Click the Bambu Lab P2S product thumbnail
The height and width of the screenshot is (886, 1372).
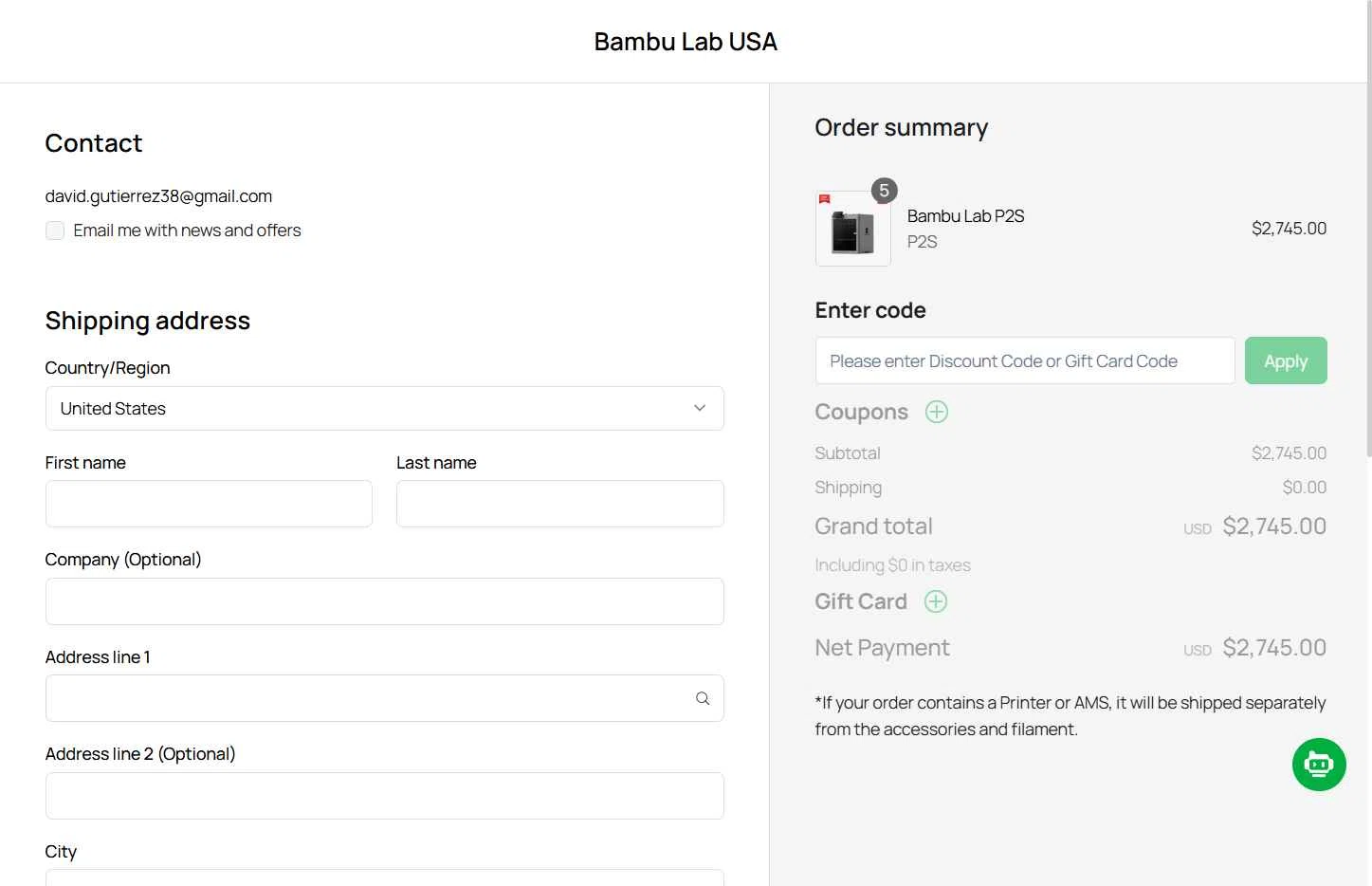pyautogui.click(x=853, y=229)
